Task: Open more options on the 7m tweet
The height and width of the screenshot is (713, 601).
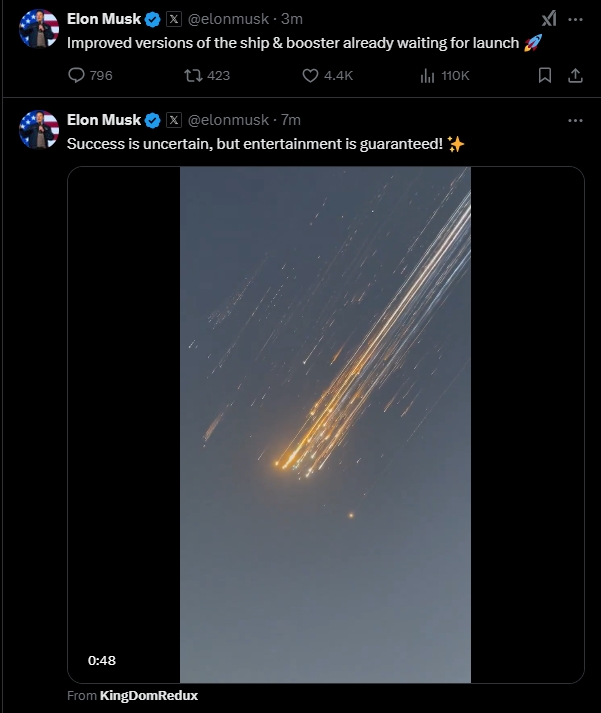Action: coord(575,120)
